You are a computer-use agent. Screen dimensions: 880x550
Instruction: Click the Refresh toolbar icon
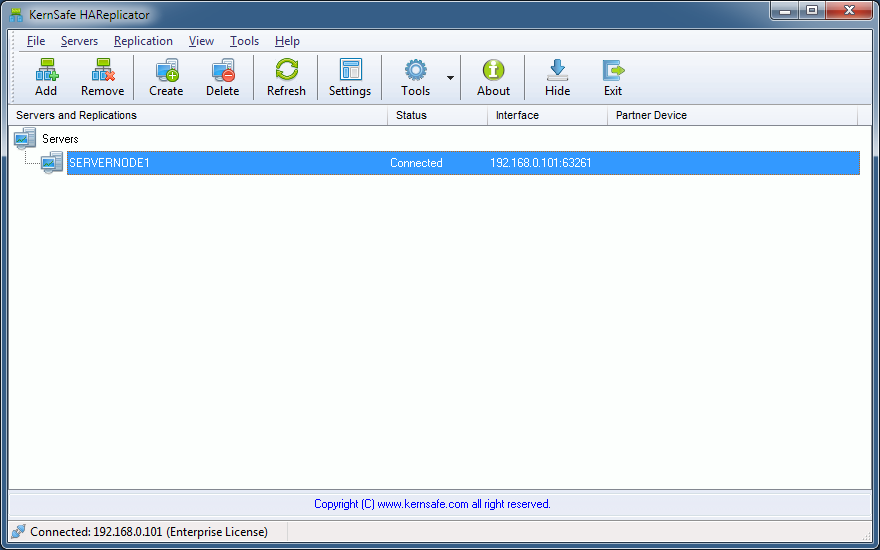click(286, 70)
